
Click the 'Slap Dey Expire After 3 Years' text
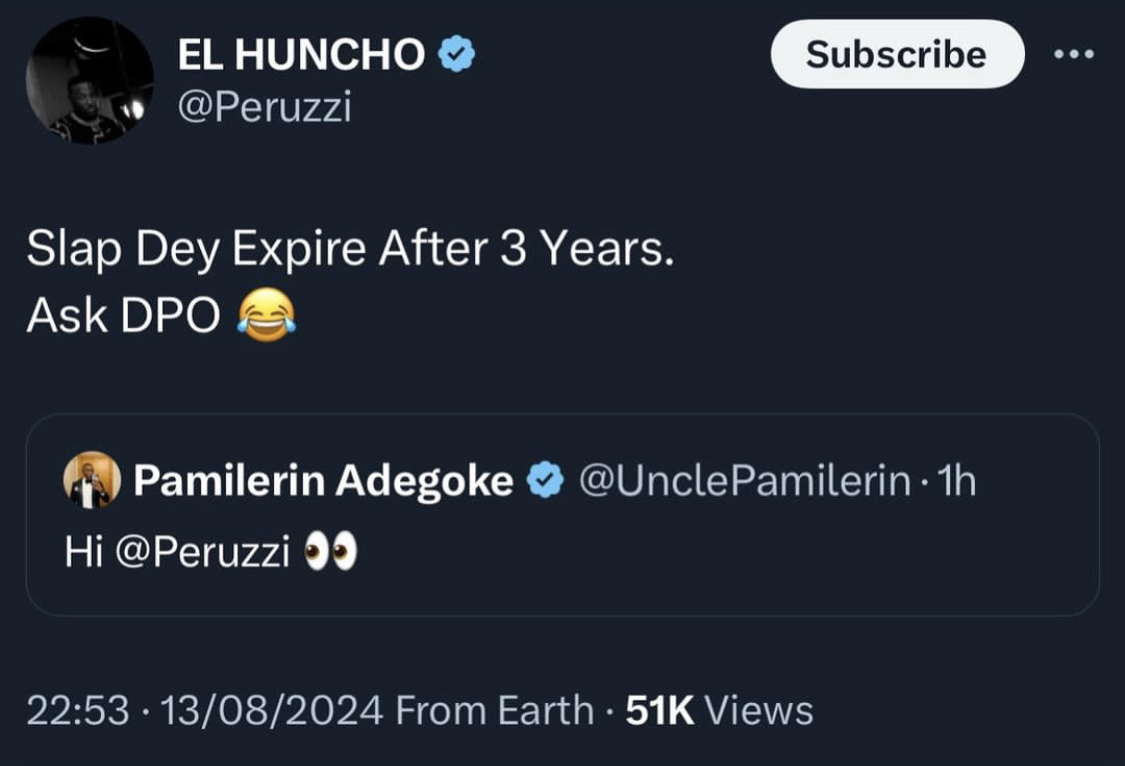tap(350, 250)
